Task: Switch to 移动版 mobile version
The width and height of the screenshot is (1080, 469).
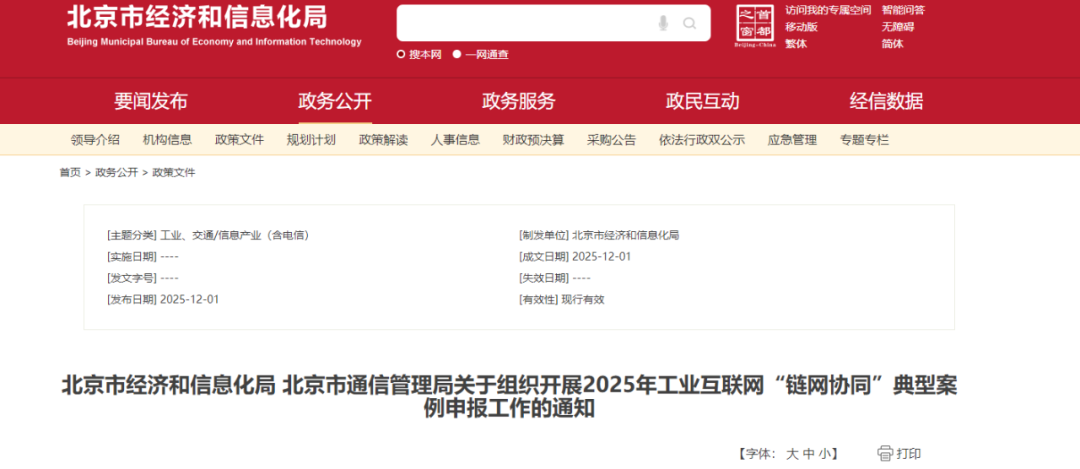Action: coord(801,27)
